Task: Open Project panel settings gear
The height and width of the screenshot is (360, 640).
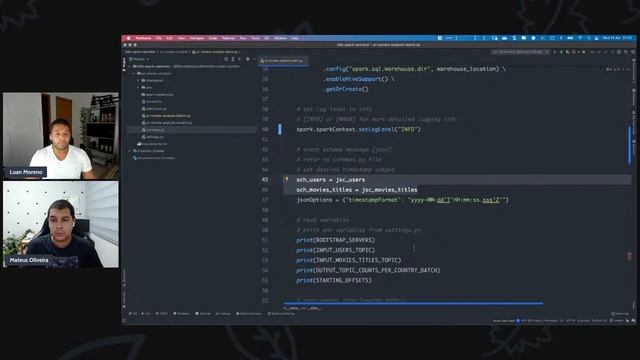Action: tap(248, 59)
